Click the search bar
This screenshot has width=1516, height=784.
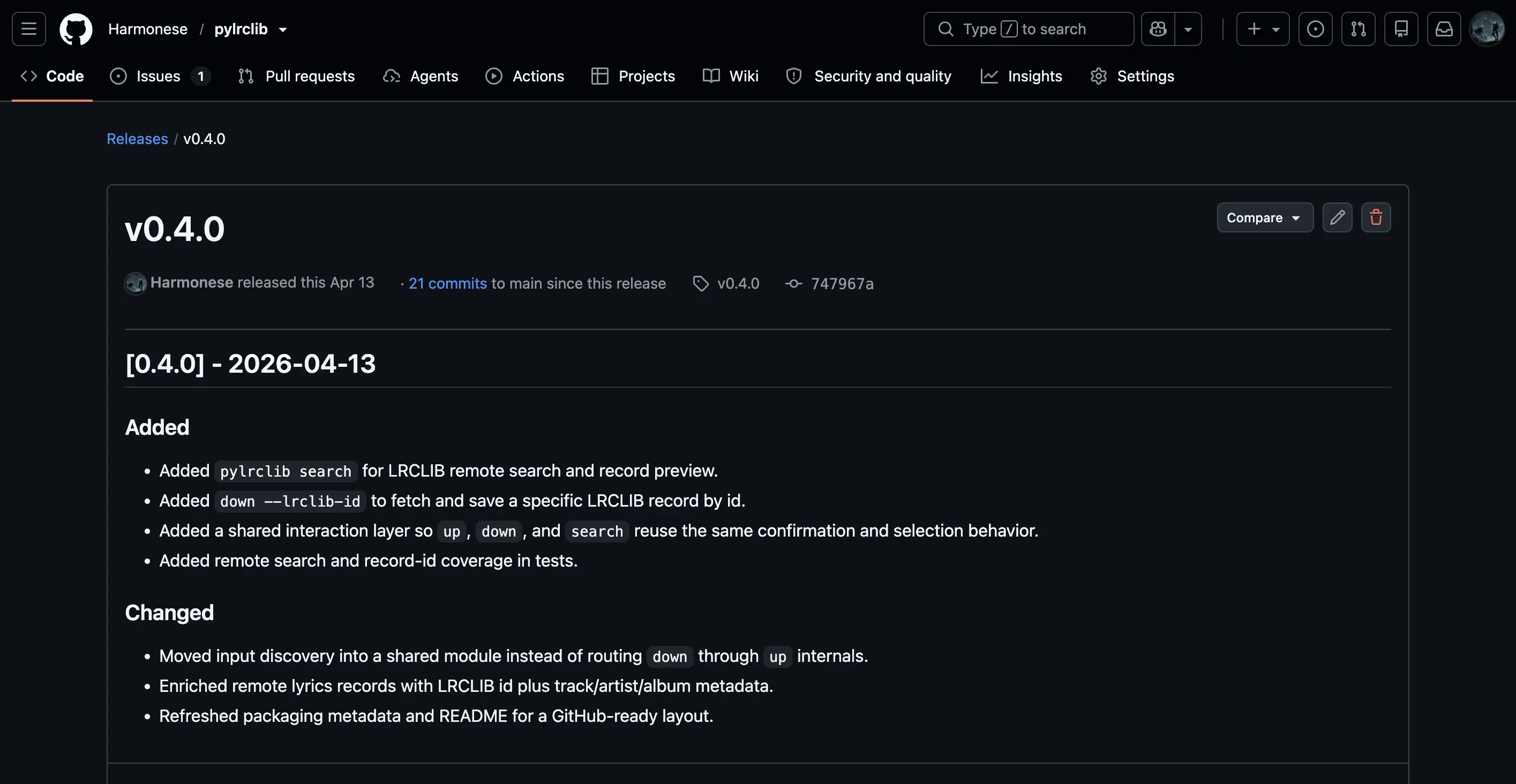(1029, 29)
